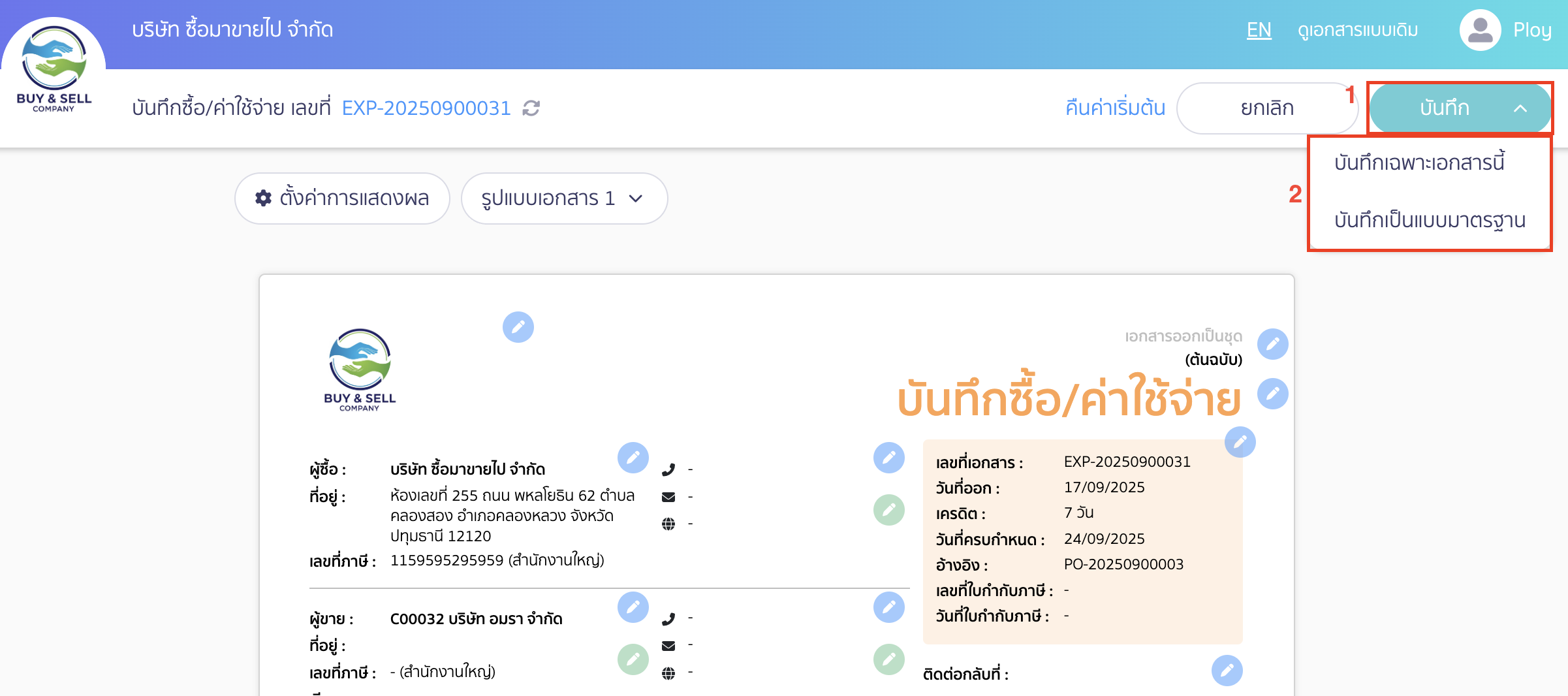Click the seller email envelope icon
Image resolution: width=1568 pixels, height=696 pixels.
(x=668, y=646)
